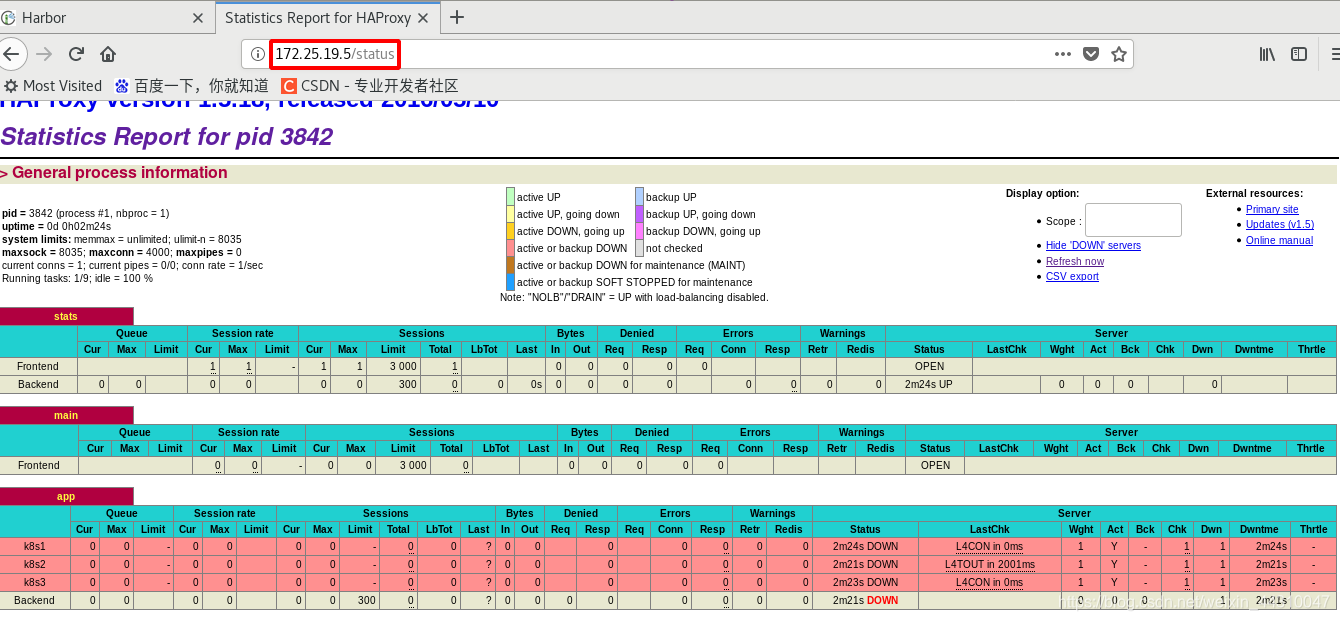
Task: Click the app table LastChk column header
Action: click(990, 529)
